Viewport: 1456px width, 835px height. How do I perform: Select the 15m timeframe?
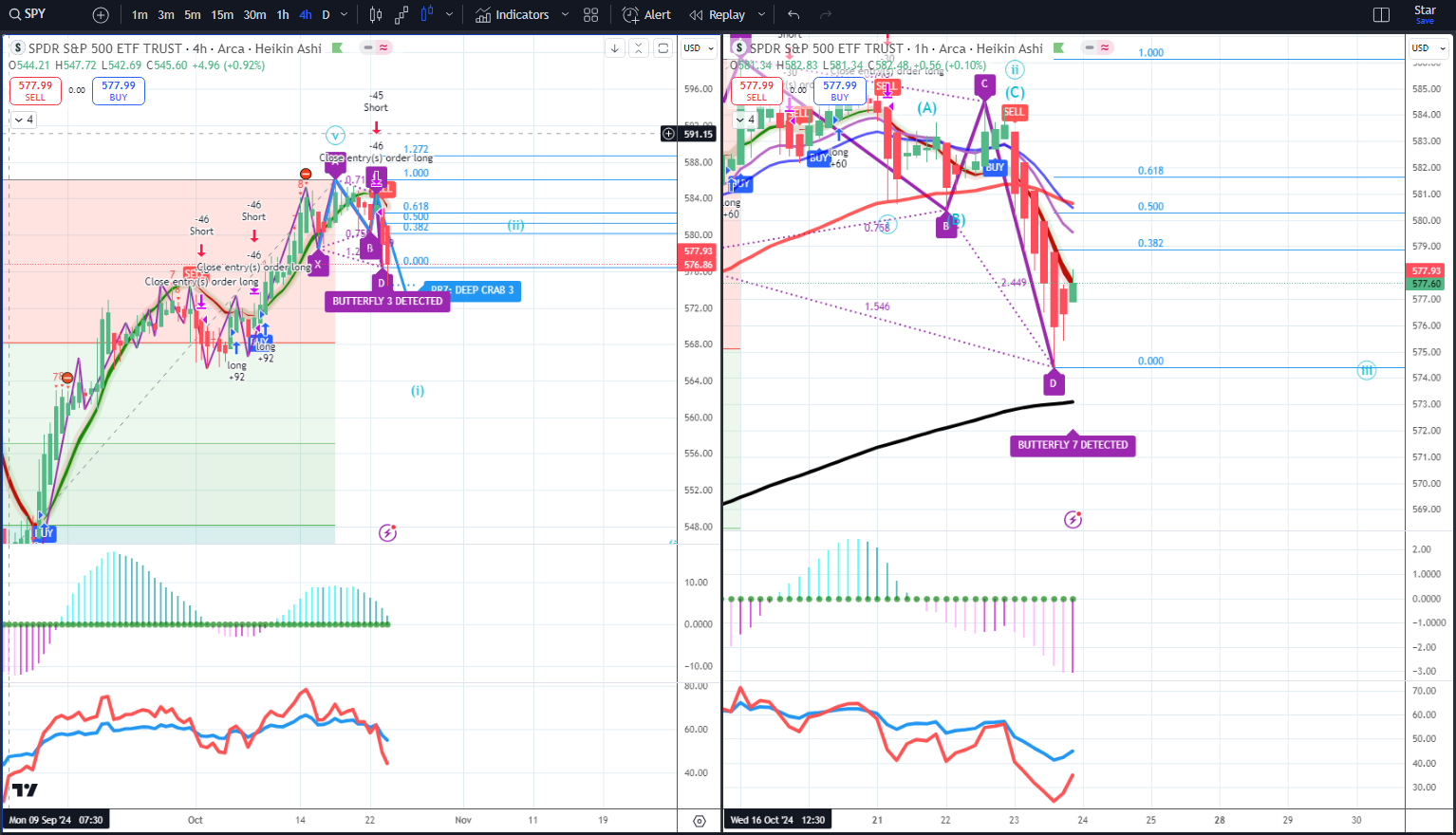(x=222, y=15)
